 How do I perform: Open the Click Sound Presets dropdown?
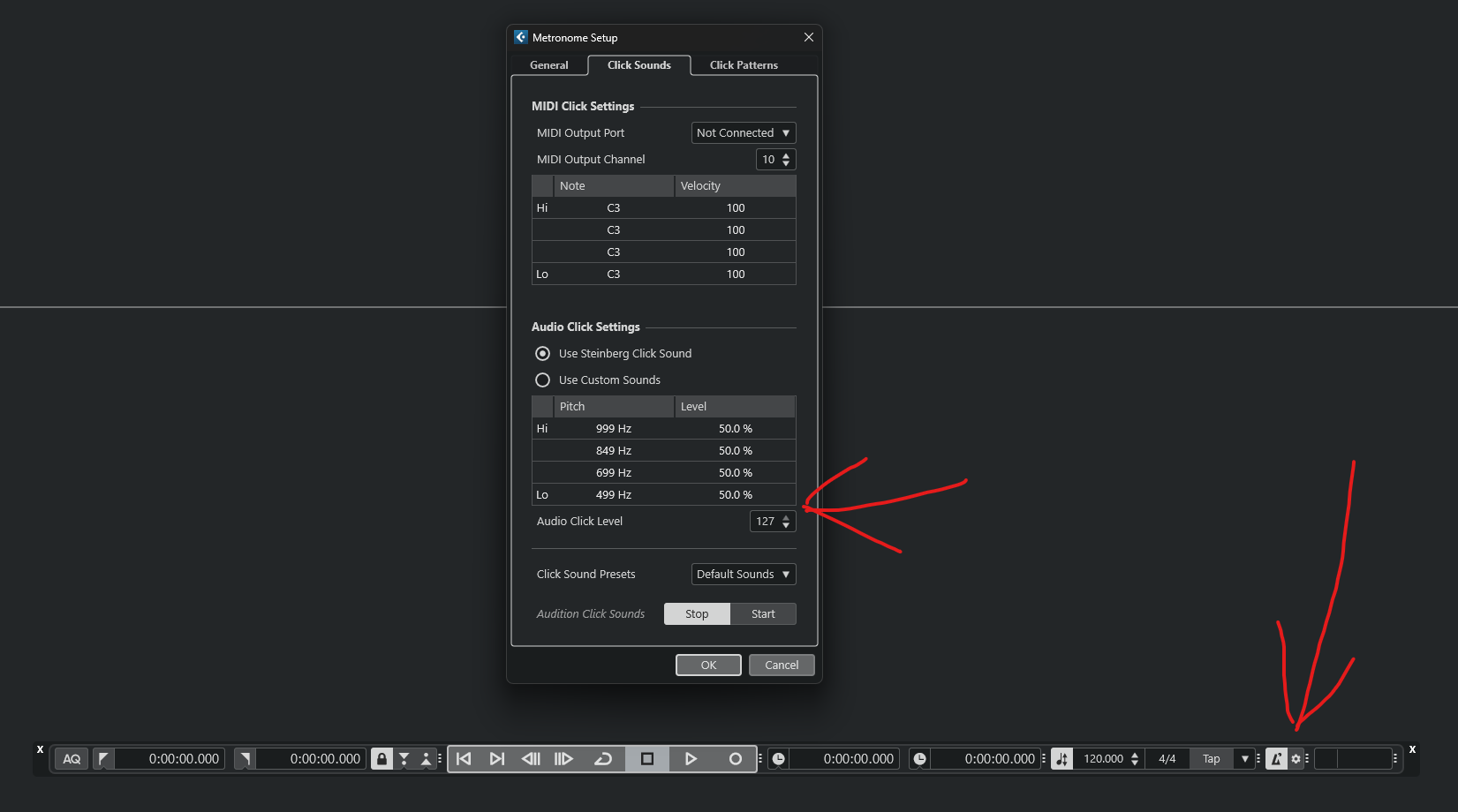click(744, 575)
